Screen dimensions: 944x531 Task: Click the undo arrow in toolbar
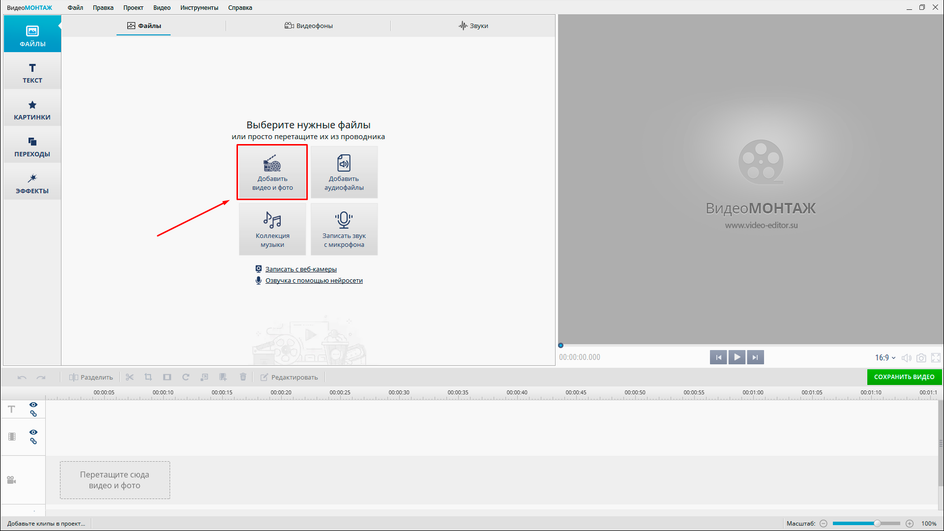click(x=22, y=377)
